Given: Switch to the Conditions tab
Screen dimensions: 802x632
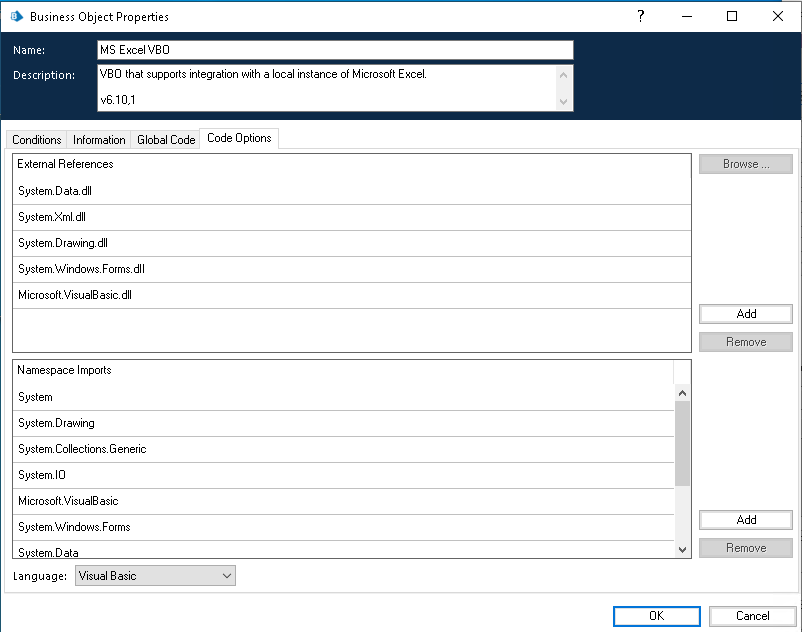Looking at the screenshot, I should [x=37, y=140].
